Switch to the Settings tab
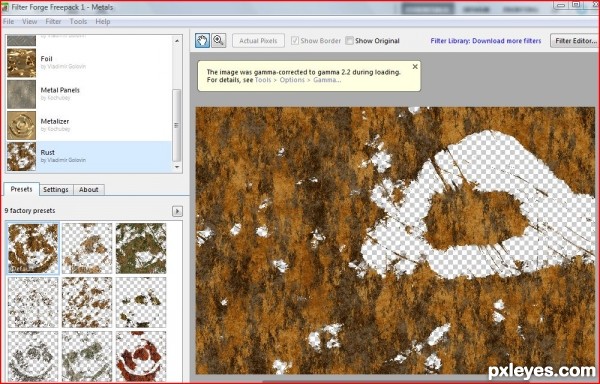This screenshot has height=384, width=600. [x=56, y=190]
